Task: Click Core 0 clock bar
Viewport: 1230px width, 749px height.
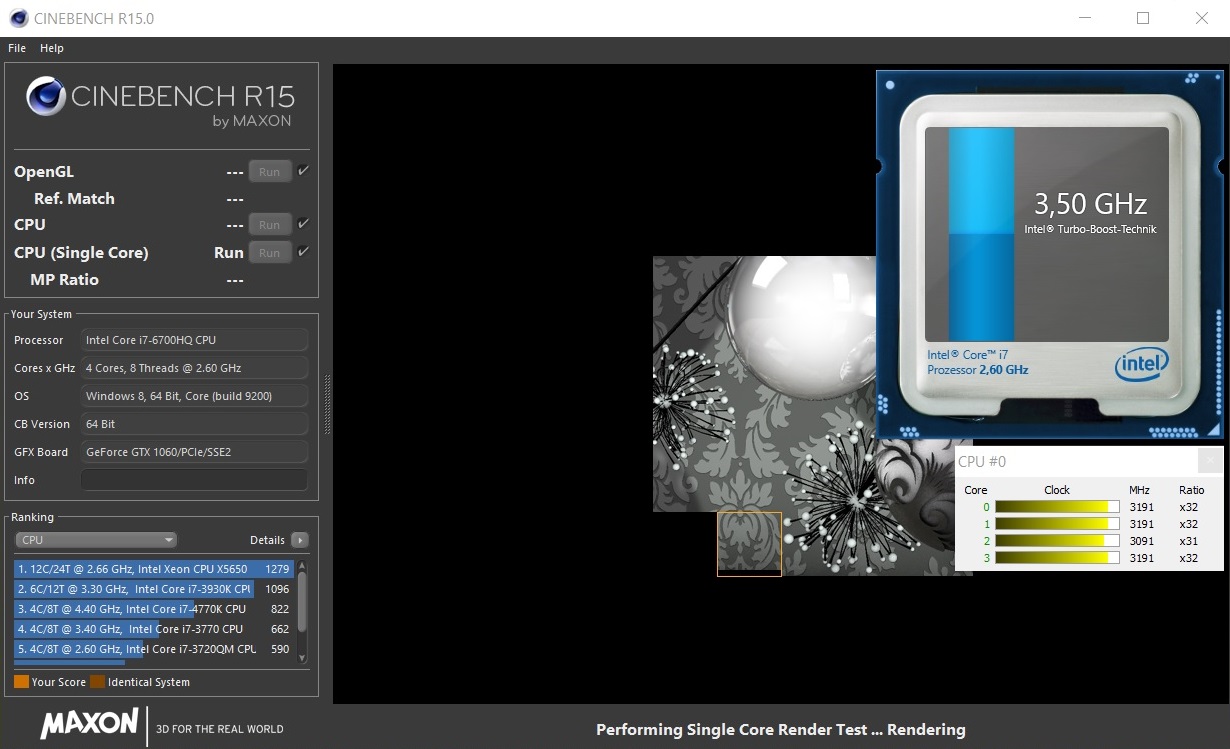Action: 1058,507
